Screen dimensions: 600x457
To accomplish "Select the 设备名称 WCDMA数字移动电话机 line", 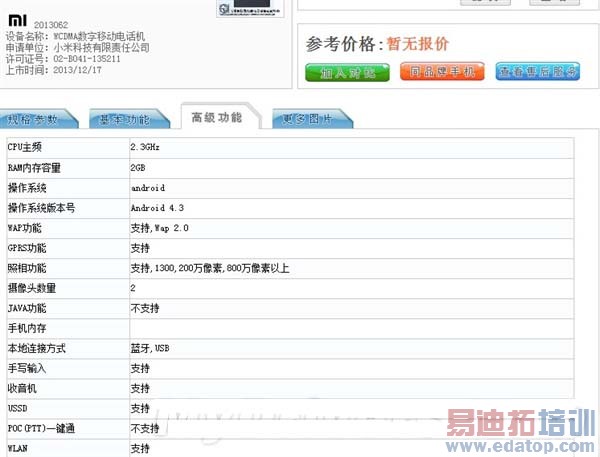I will coord(75,36).
